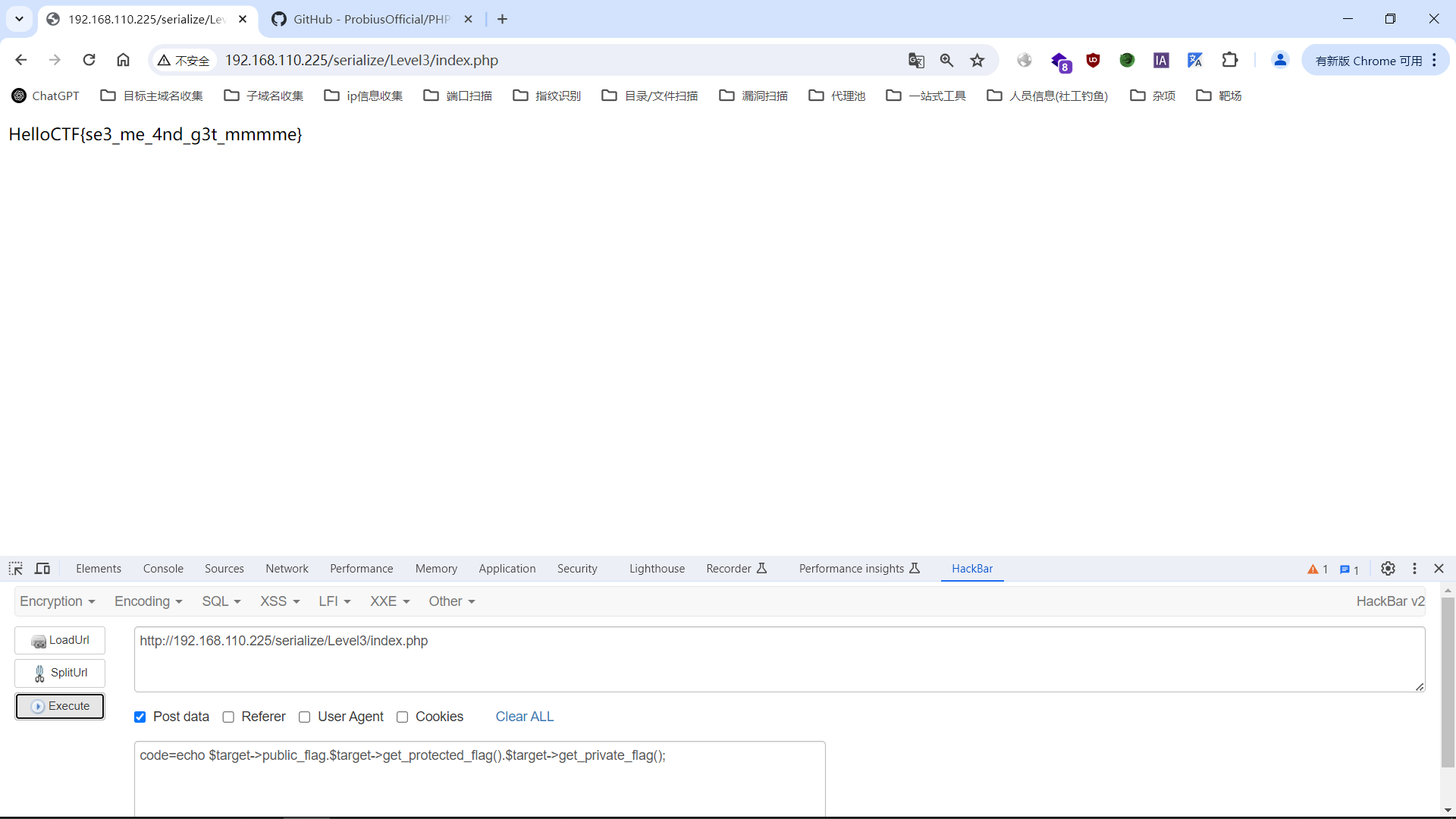Click the browser reload icon
The image size is (1456, 819).
tap(89, 60)
